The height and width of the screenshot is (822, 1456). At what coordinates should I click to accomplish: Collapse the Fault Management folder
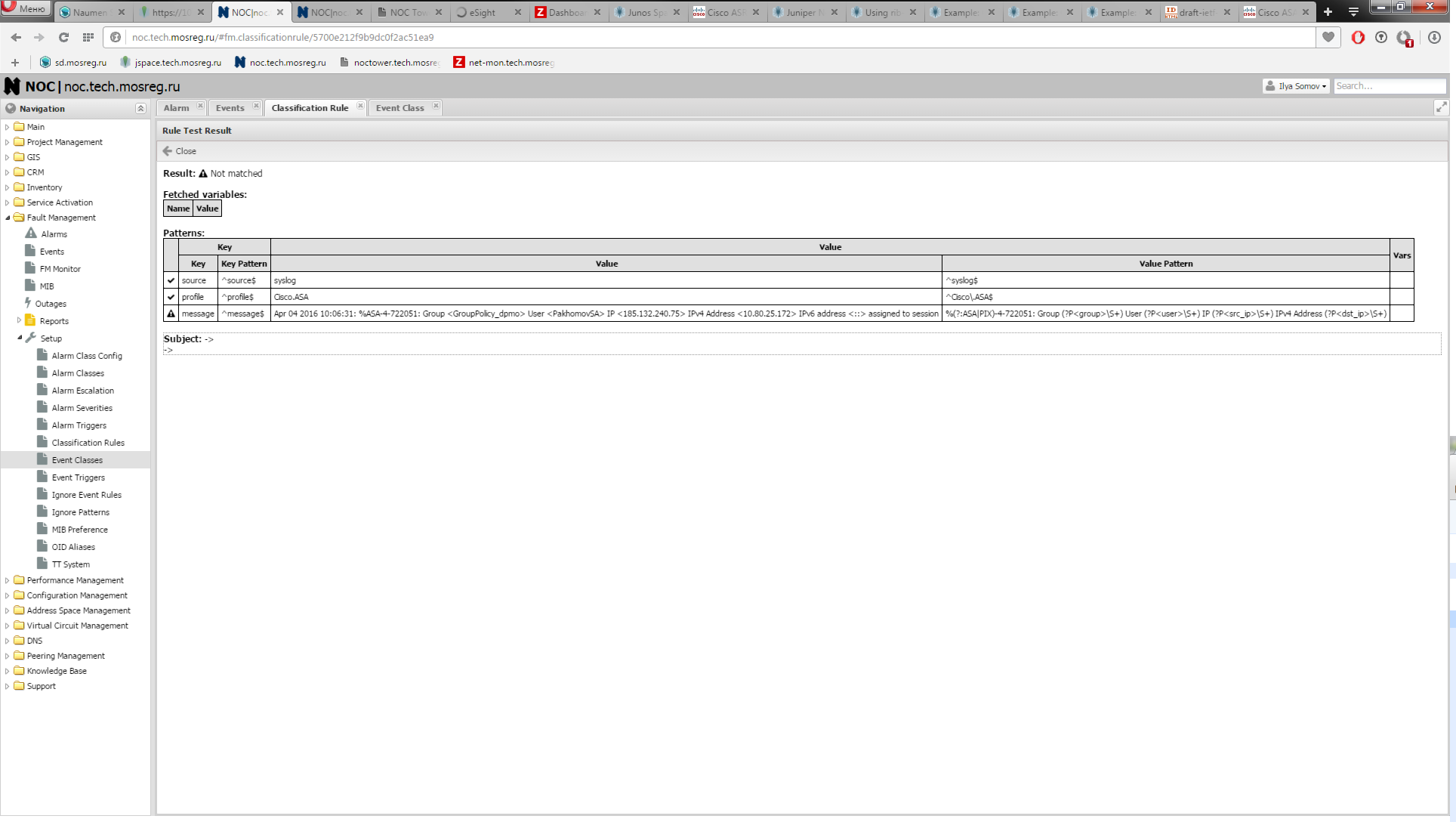8,218
